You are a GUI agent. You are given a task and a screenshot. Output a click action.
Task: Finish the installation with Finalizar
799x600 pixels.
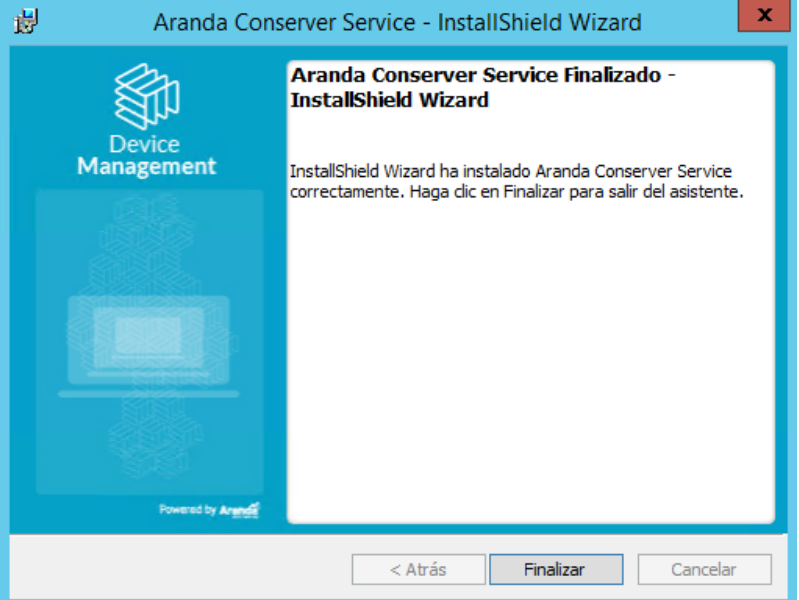click(x=556, y=569)
